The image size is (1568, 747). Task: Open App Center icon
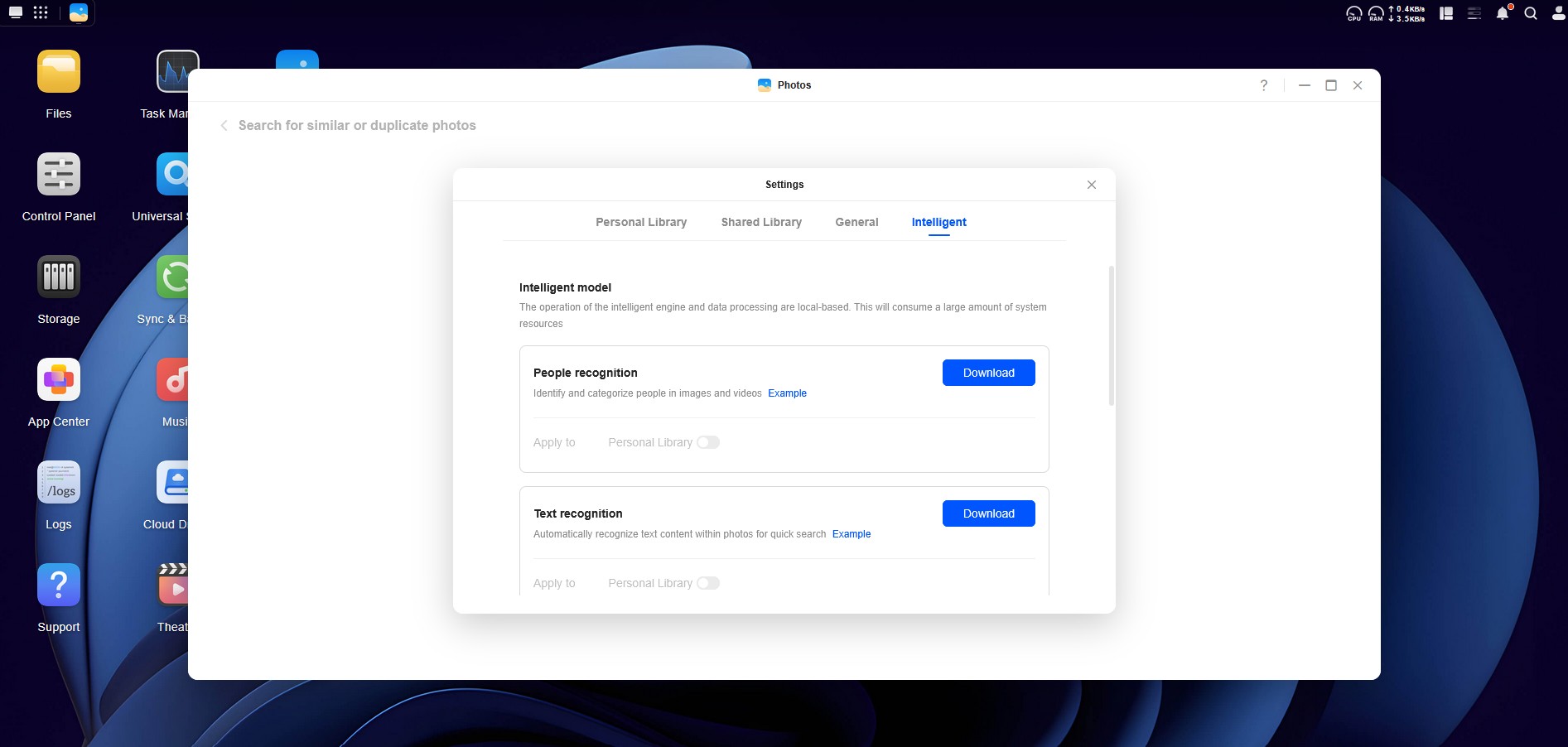pos(58,380)
